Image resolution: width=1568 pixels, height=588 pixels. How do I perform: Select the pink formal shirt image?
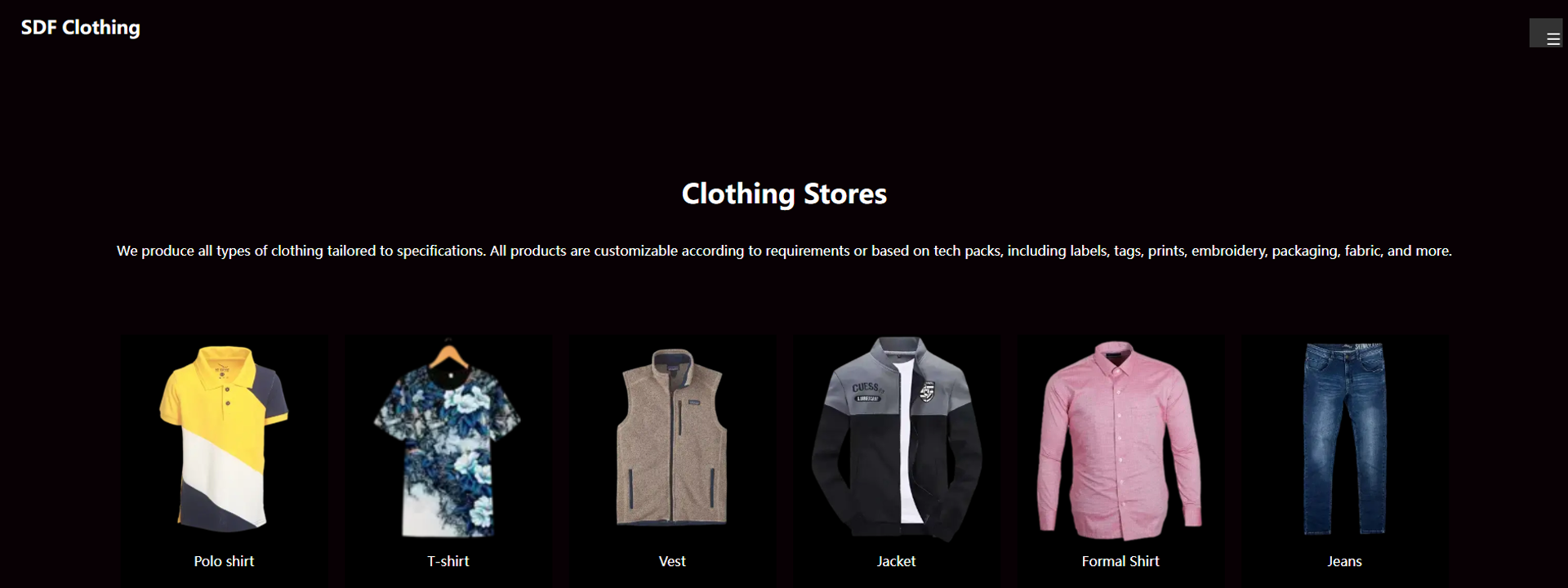[1120, 439]
